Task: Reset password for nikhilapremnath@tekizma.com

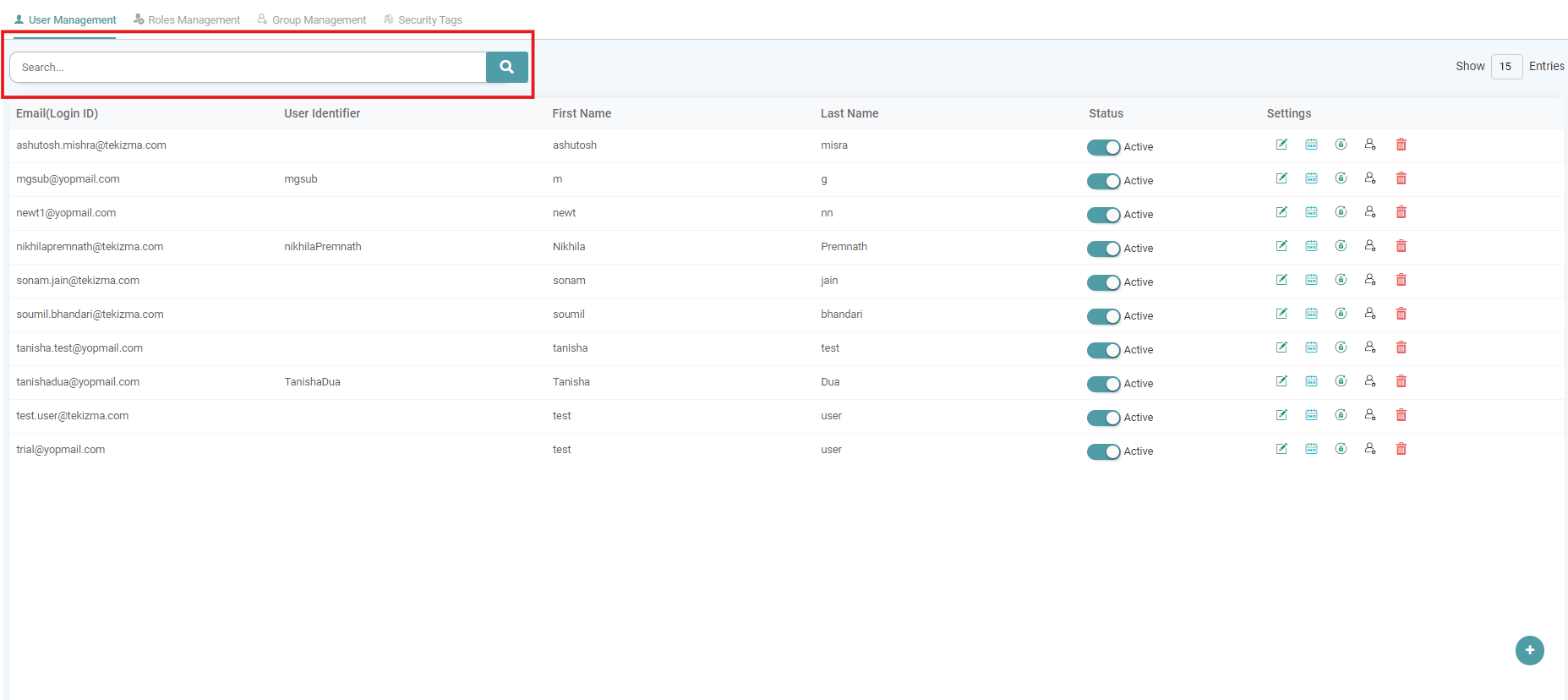Action: [x=1341, y=246]
